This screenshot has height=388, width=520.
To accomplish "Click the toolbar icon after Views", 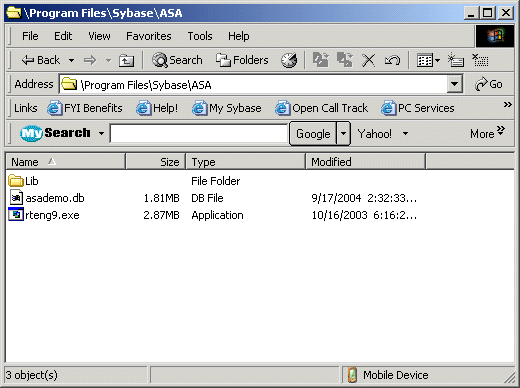I will tap(456, 60).
